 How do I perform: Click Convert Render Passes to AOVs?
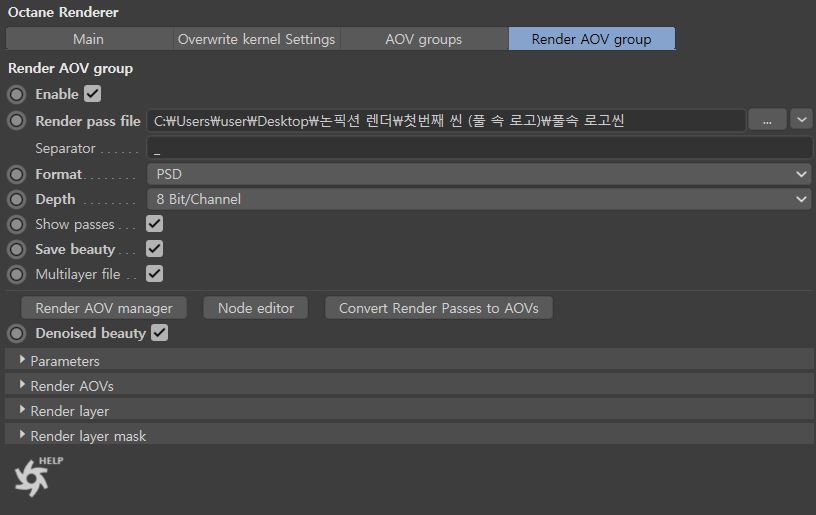point(439,308)
